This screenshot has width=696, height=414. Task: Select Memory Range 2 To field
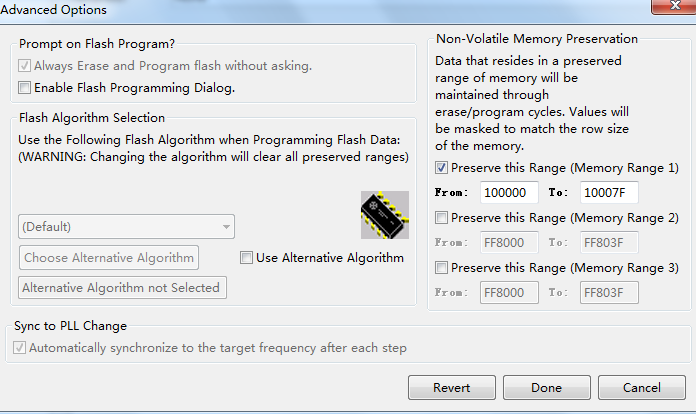(x=609, y=242)
